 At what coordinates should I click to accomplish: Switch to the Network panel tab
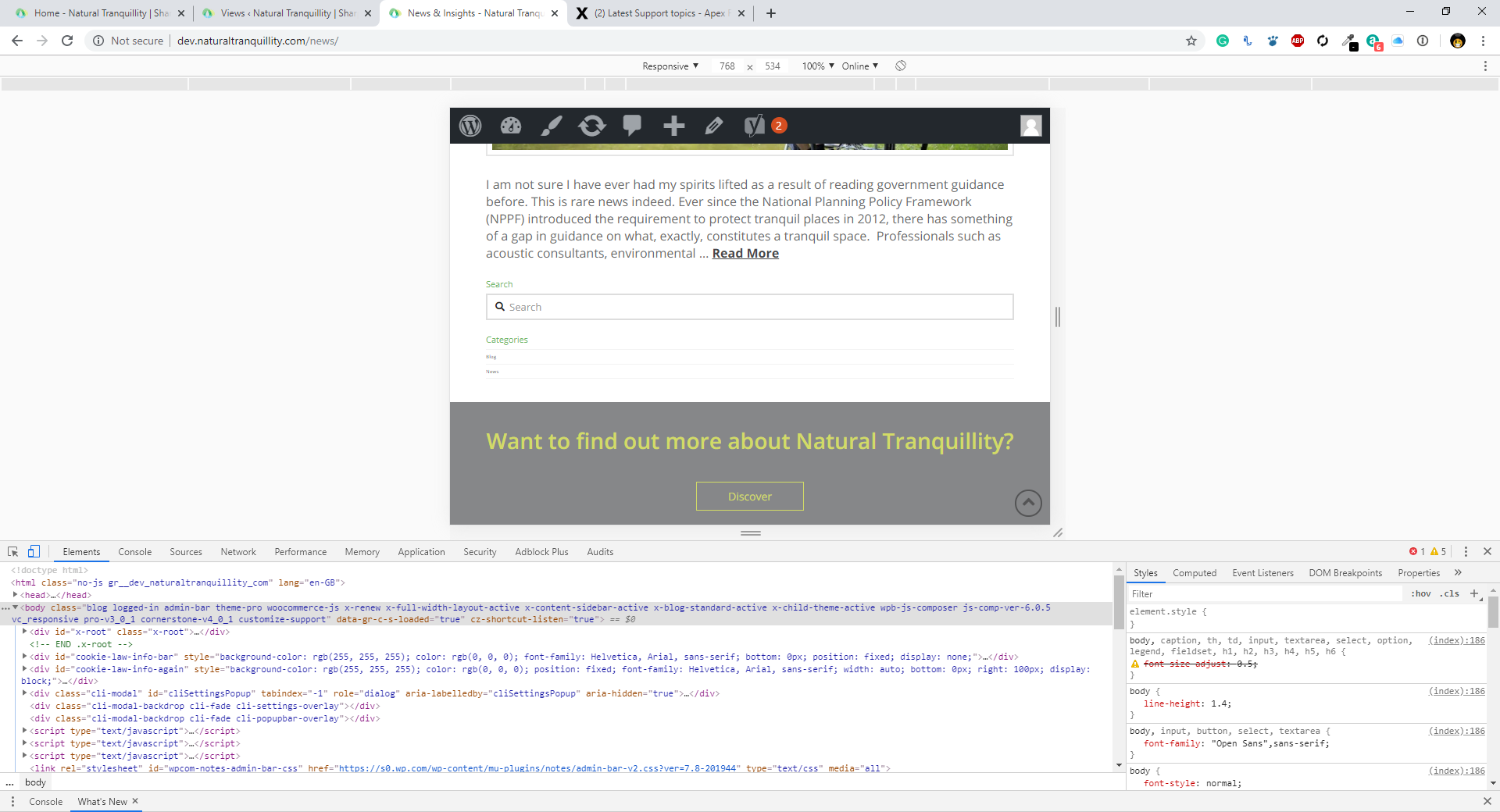(x=238, y=552)
